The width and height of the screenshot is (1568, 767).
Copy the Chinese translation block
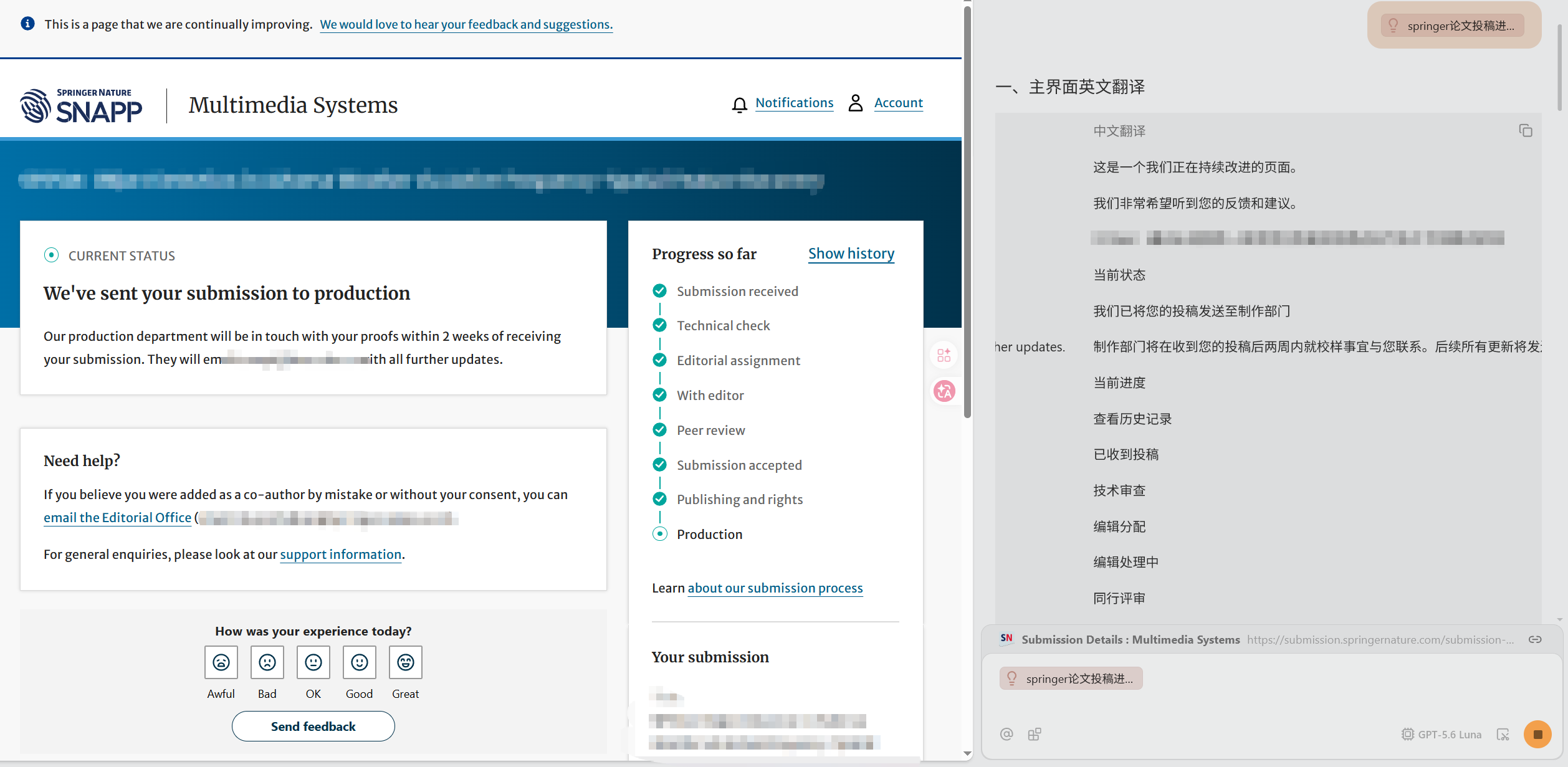[x=1526, y=131]
